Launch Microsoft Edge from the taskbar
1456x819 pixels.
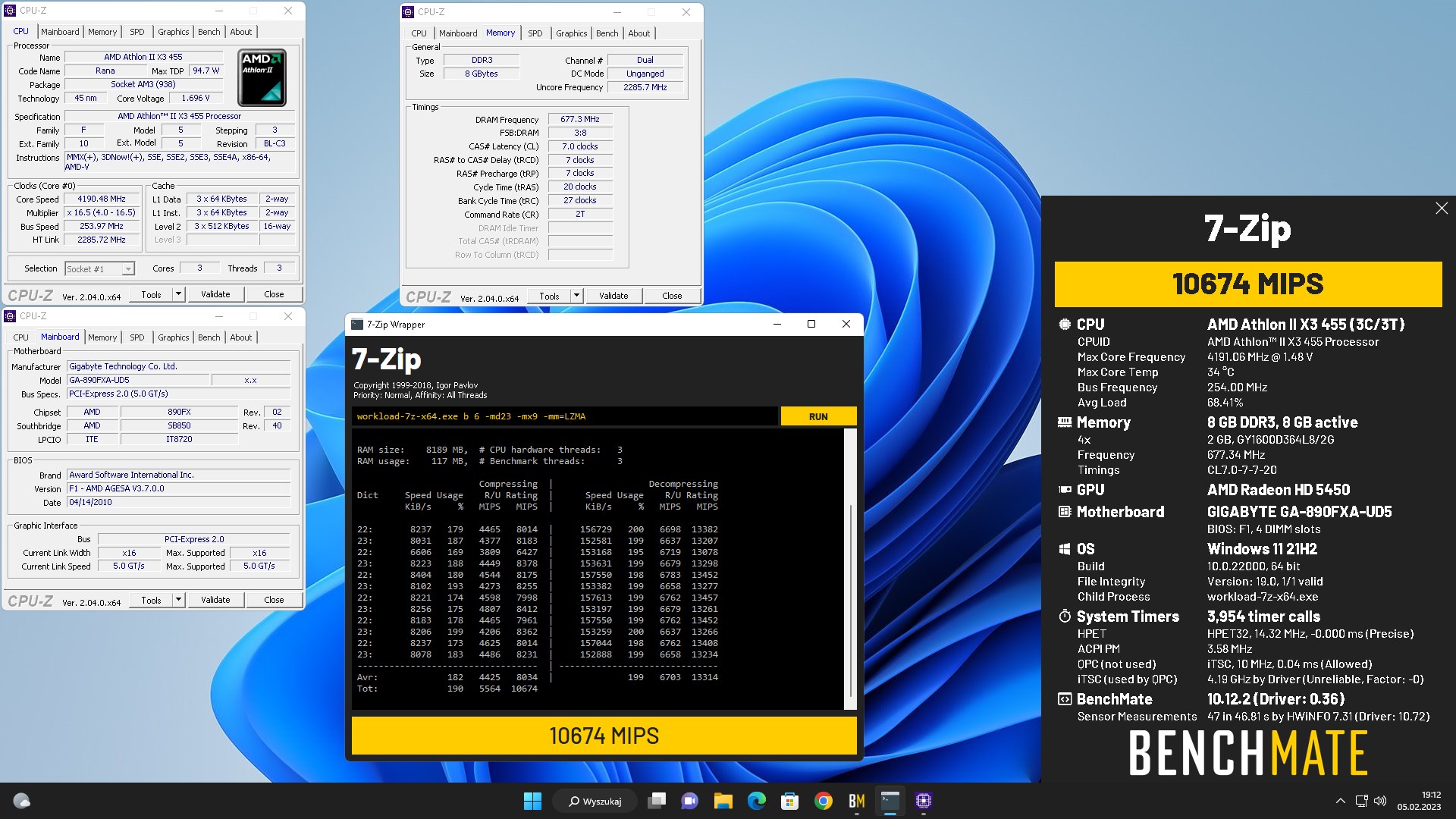coord(757,801)
